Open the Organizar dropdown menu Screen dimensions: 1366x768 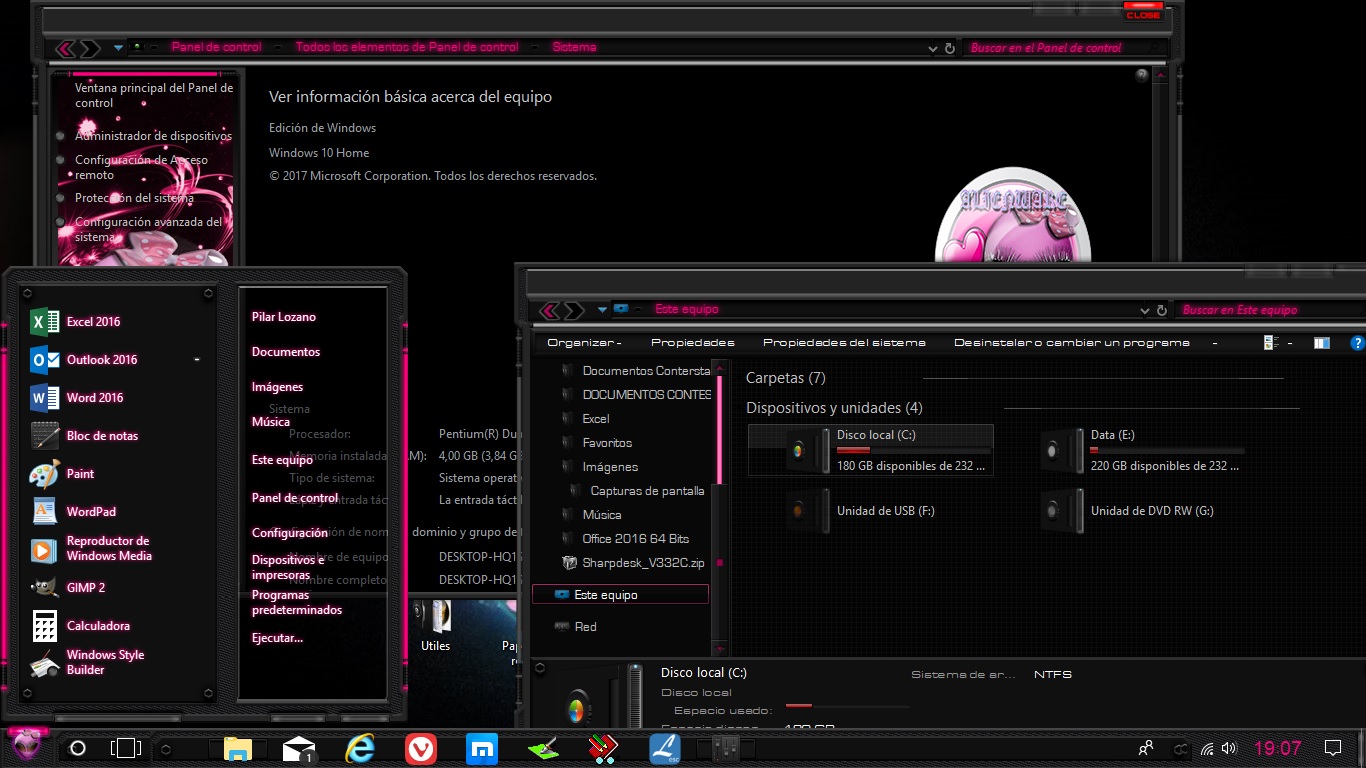584,343
